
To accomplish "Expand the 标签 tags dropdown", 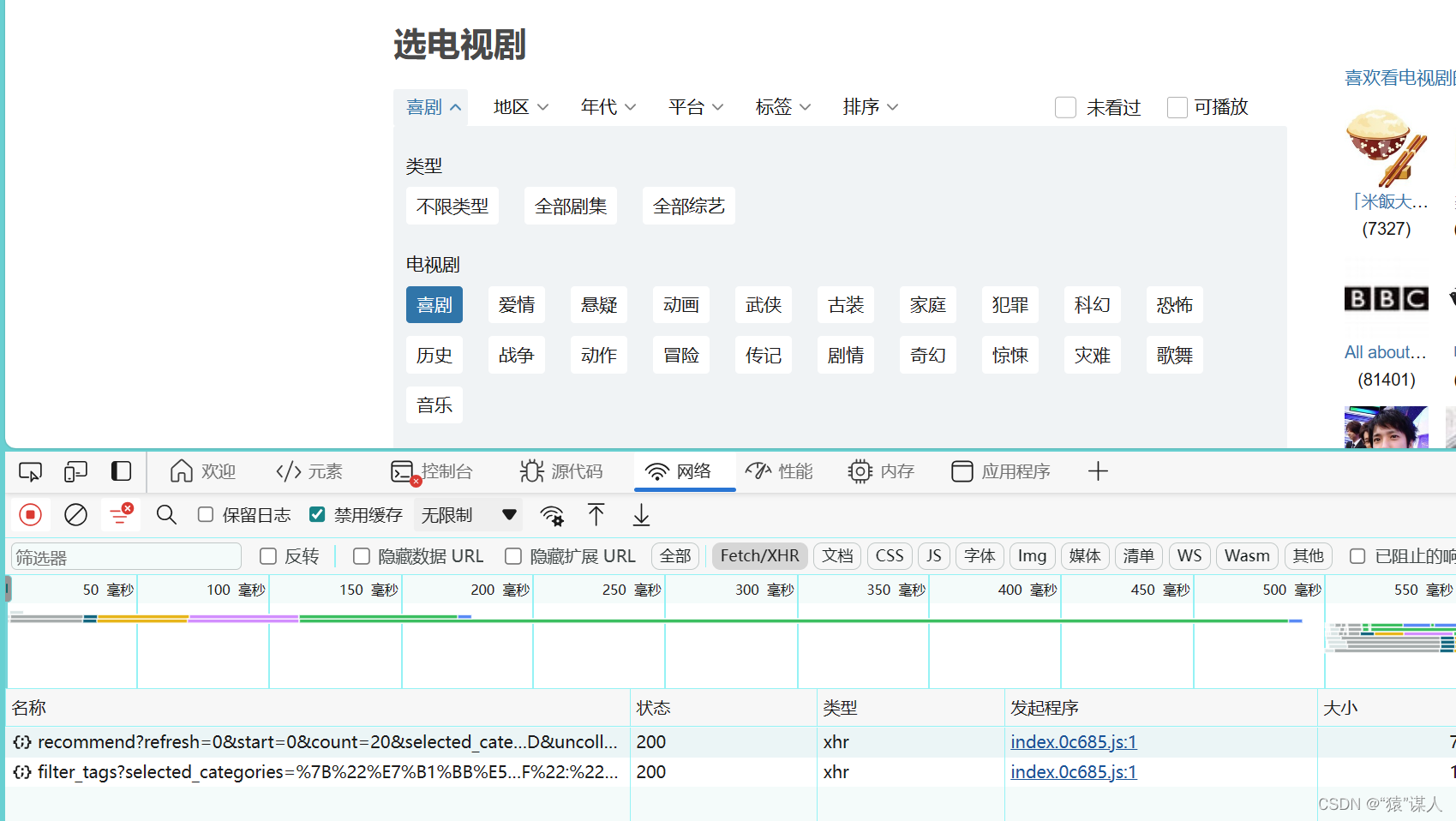I will [783, 107].
